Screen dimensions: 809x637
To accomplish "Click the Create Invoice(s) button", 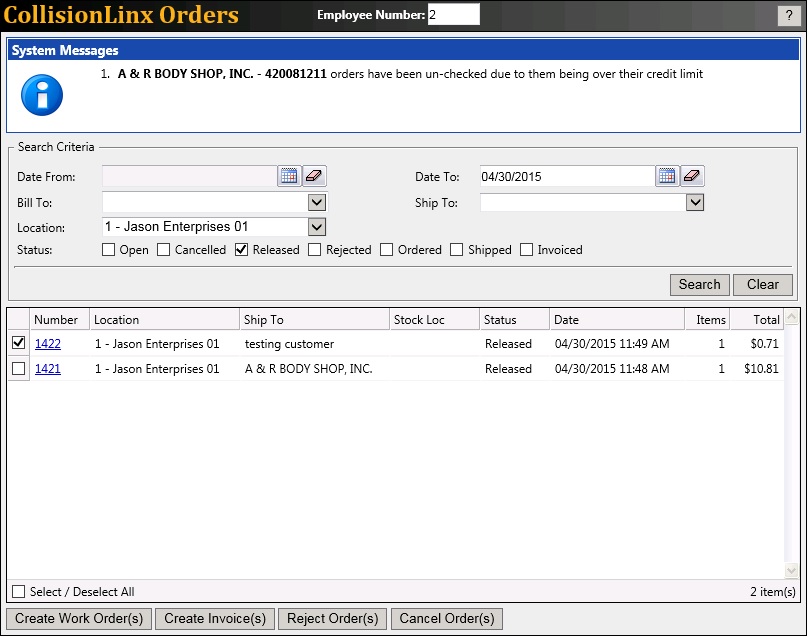I will [215, 619].
